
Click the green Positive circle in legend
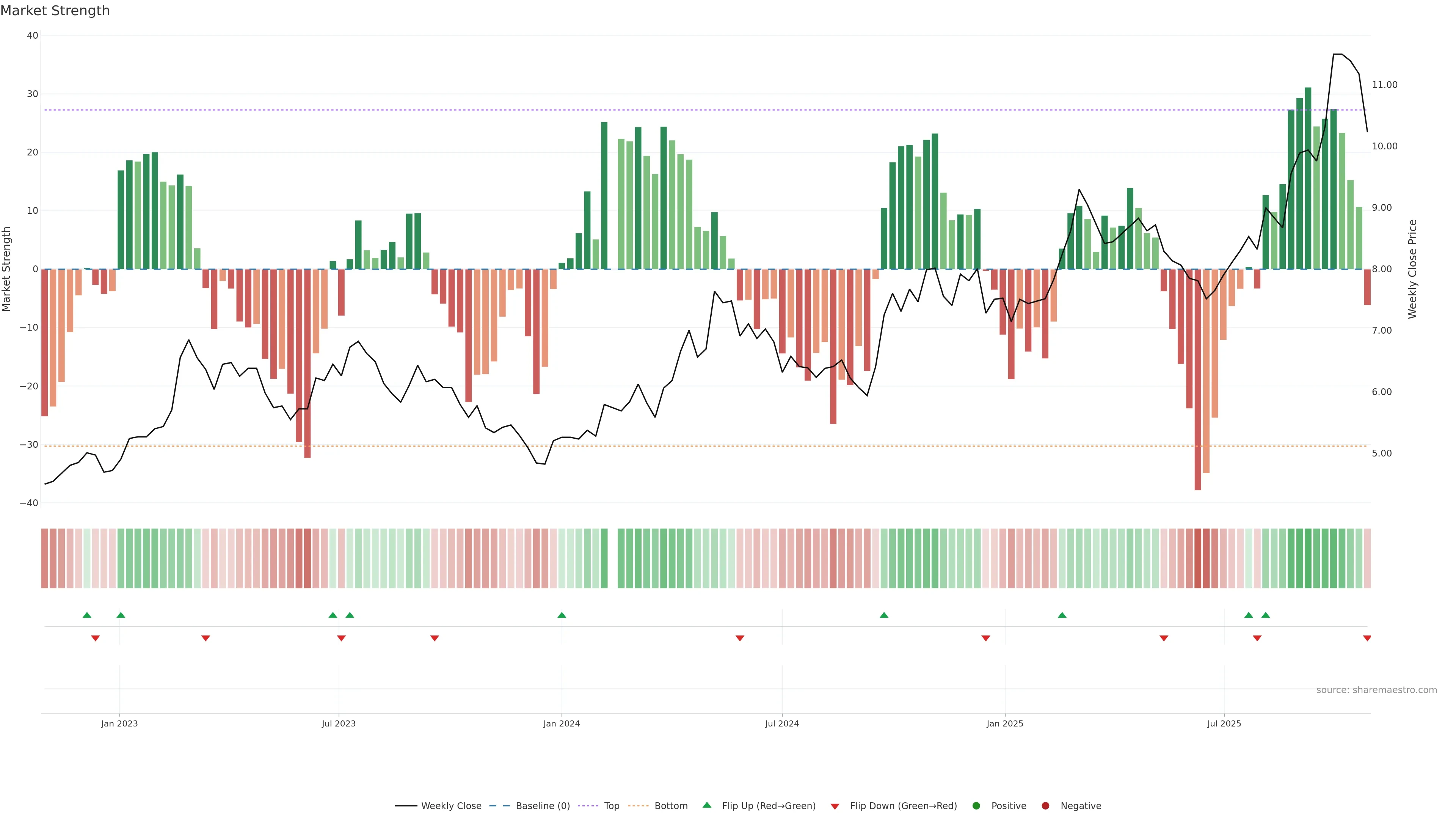976,805
